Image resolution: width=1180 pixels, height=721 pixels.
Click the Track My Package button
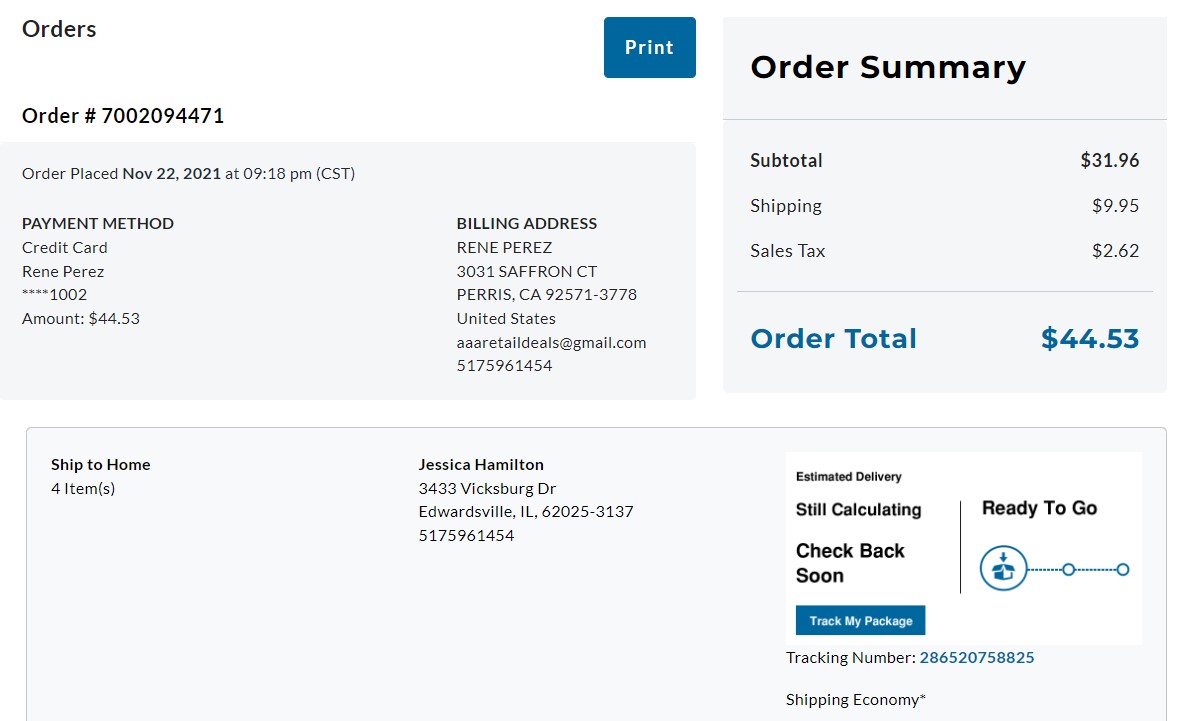click(860, 620)
